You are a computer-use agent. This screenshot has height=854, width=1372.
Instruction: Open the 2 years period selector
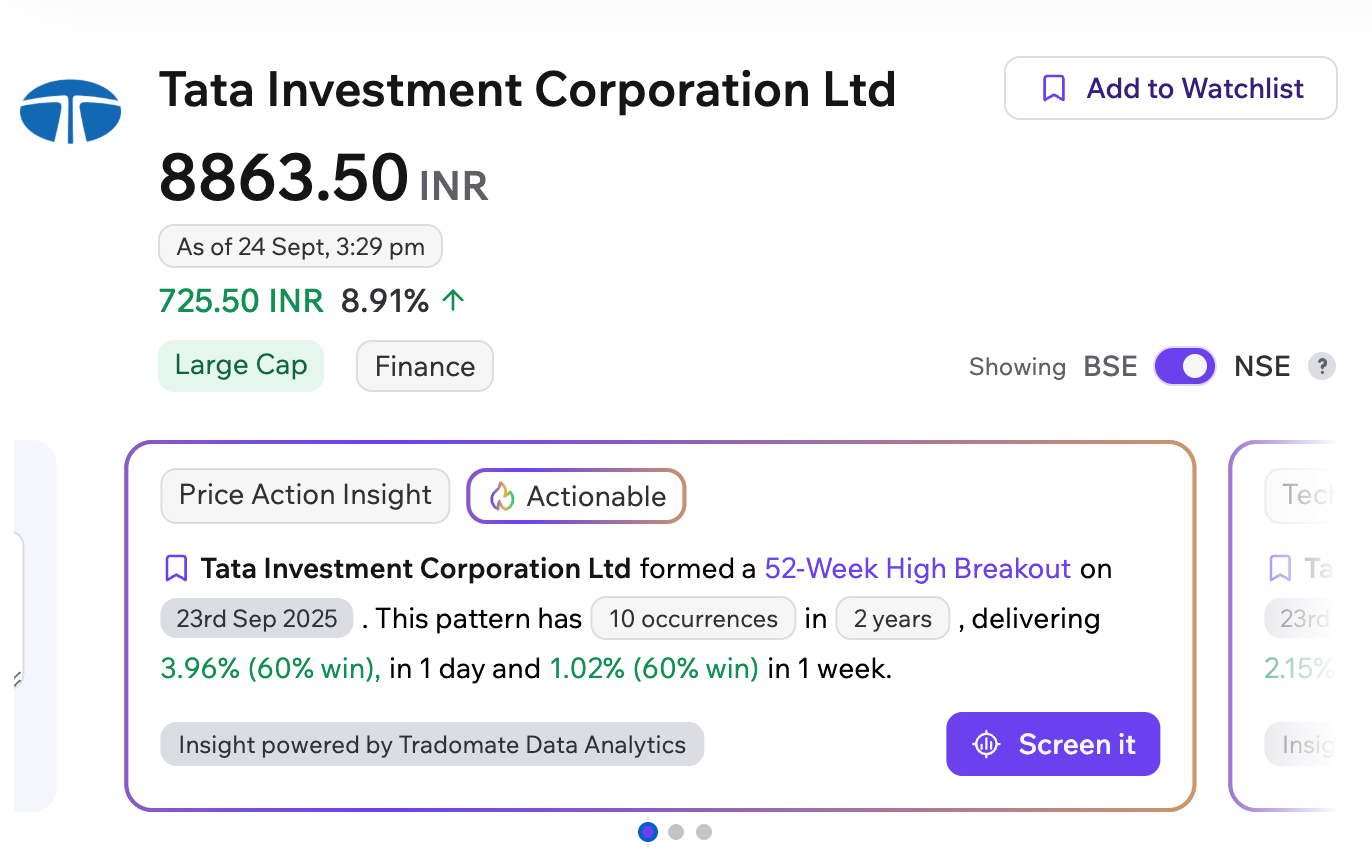click(x=892, y=619)
